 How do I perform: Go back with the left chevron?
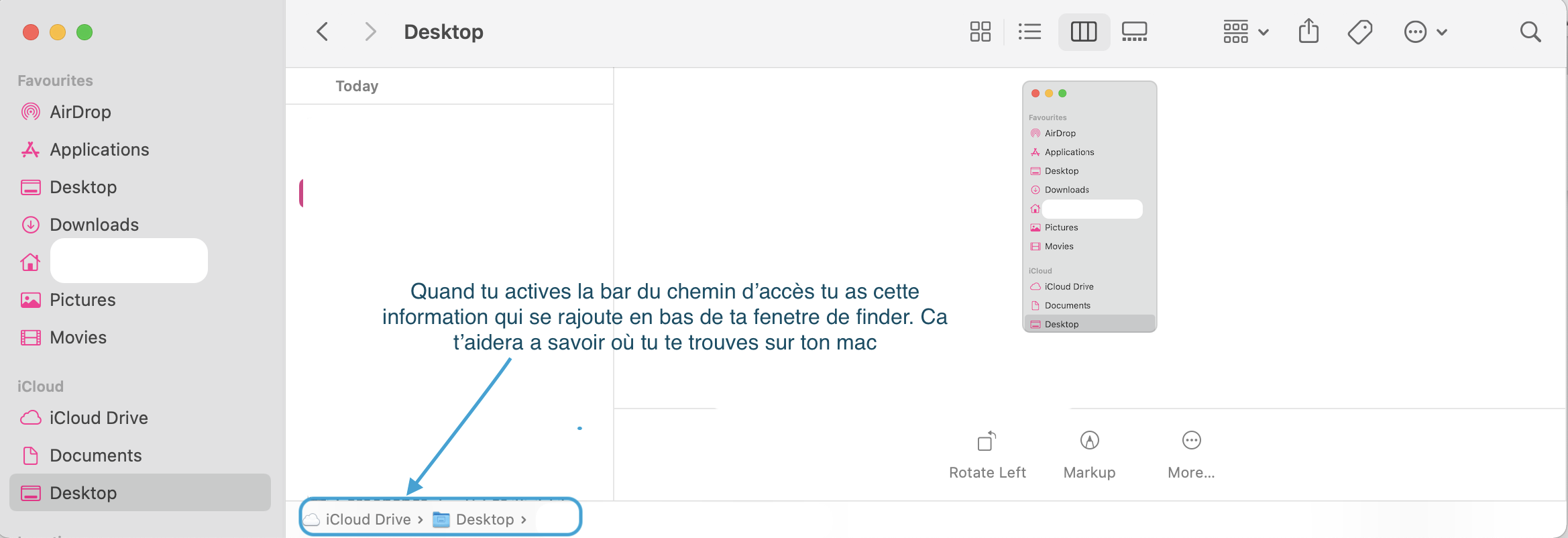click(x=323, y=32)
